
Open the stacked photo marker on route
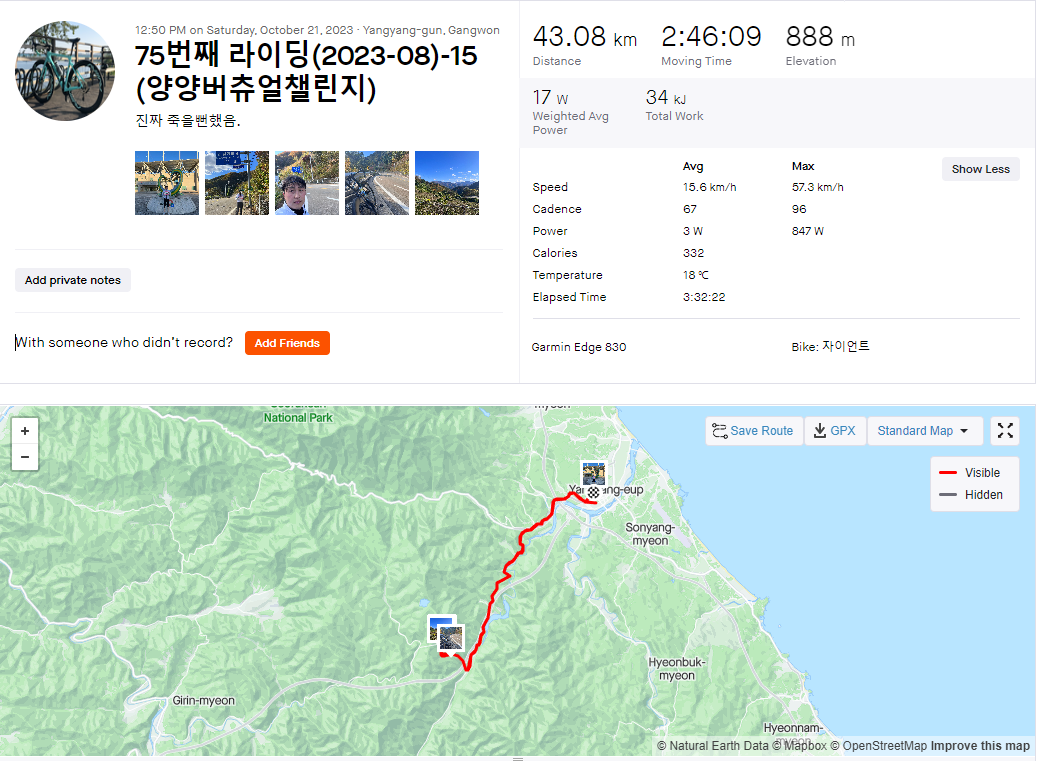[x=447, y=635]
